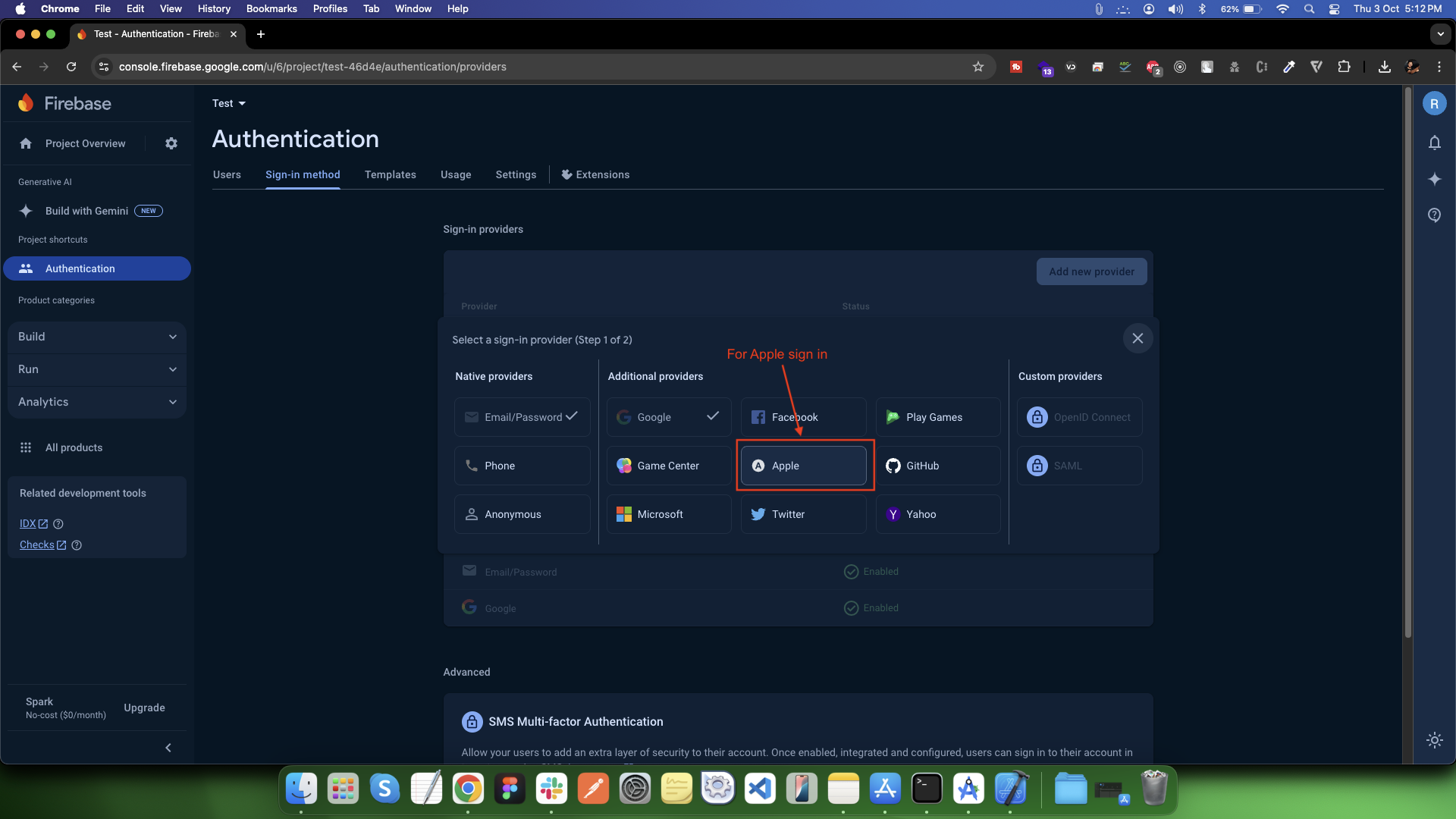
Task: Open Figma from dock
Action: (x=510, y=789)
